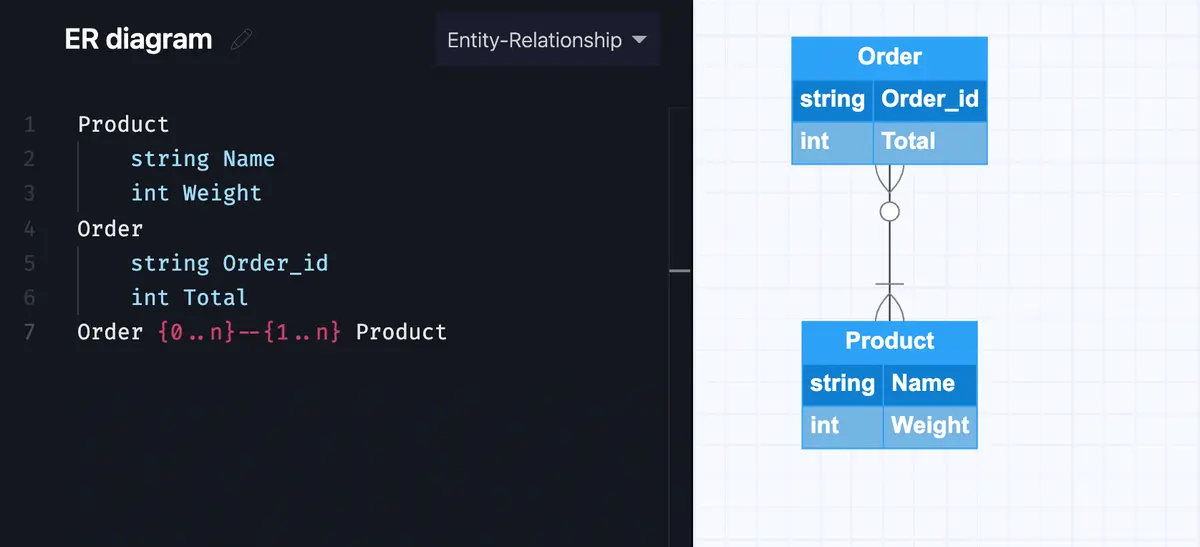Select the Product entity header in diagram
Image resolution: width=1200 pixels, height=547 pixels.
click(x=889, y=342)
